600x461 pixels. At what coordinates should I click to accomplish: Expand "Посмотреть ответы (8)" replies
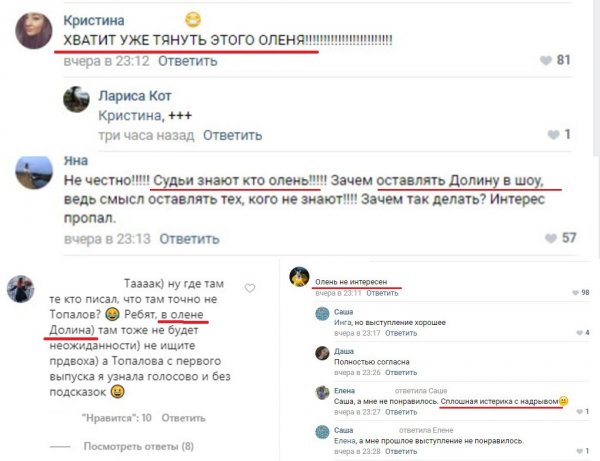(x=139, y=446)
